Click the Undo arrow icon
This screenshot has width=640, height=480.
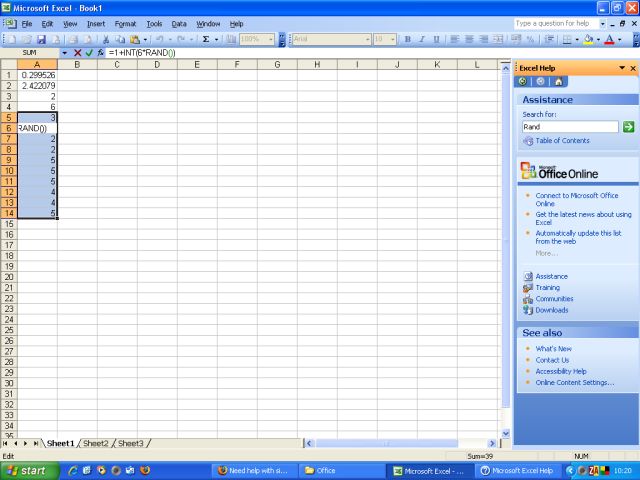click(x=160, y=39)
